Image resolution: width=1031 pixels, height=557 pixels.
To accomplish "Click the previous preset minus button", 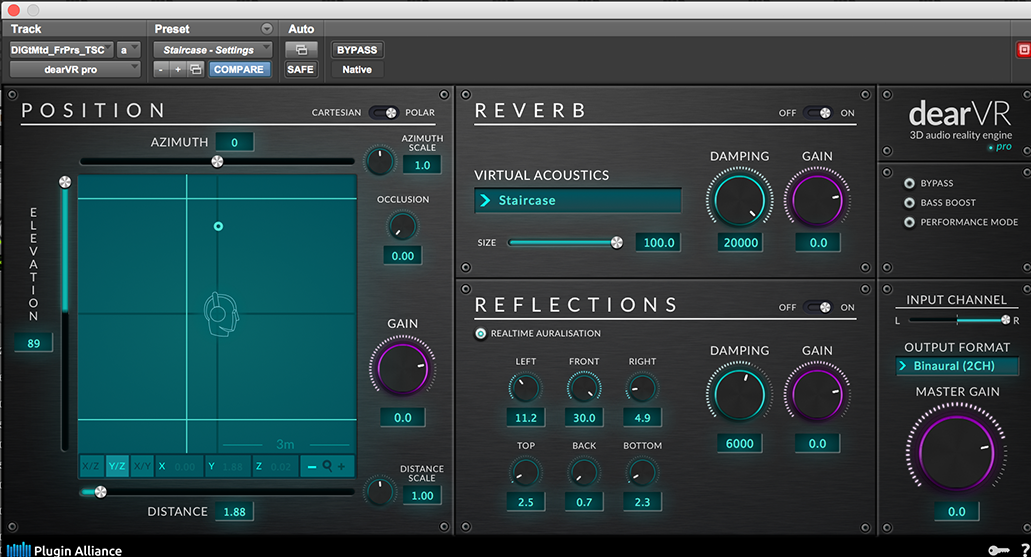I will coord(161,69).
